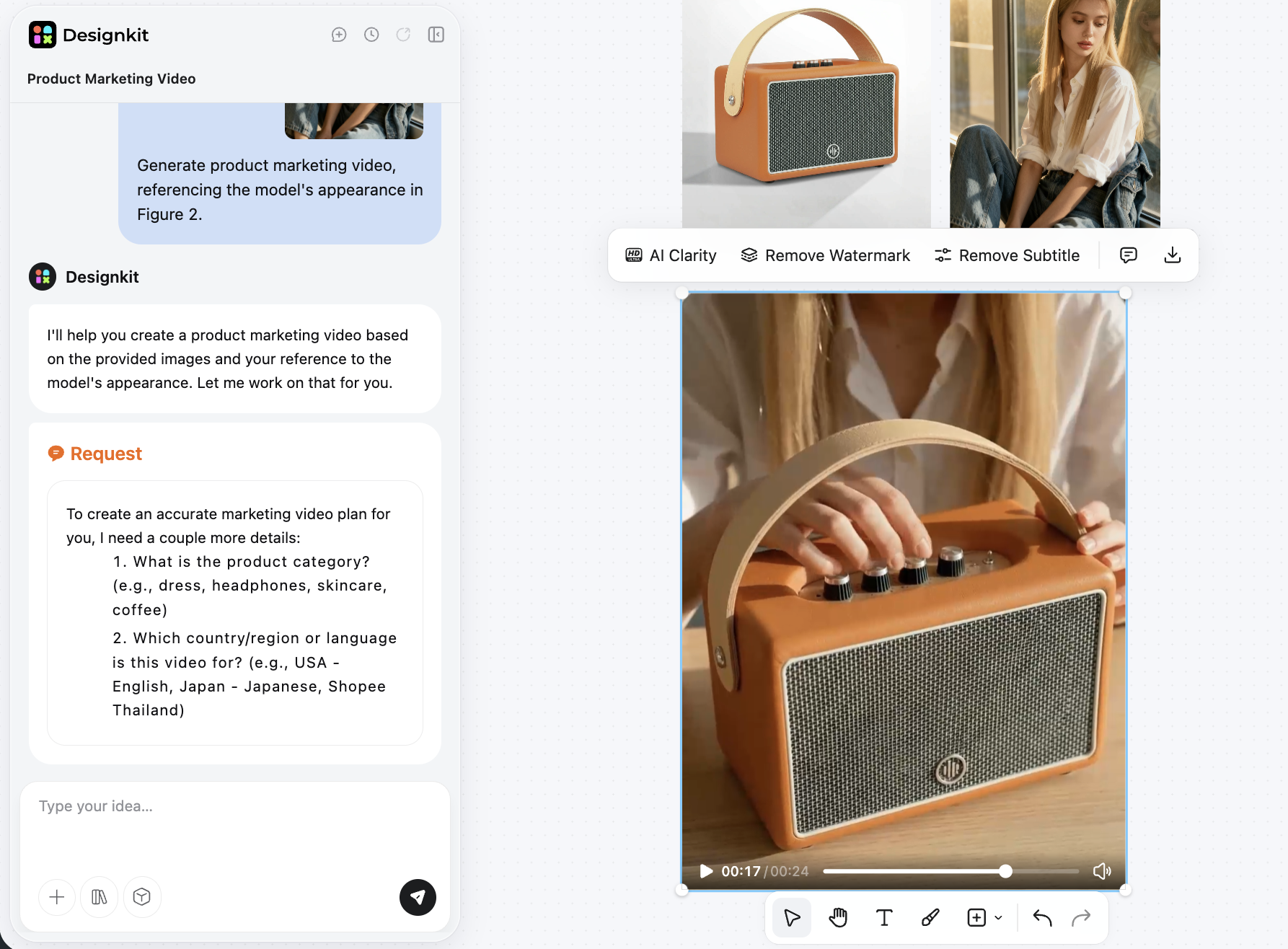Click the plus attachment button

coord(57,897)
